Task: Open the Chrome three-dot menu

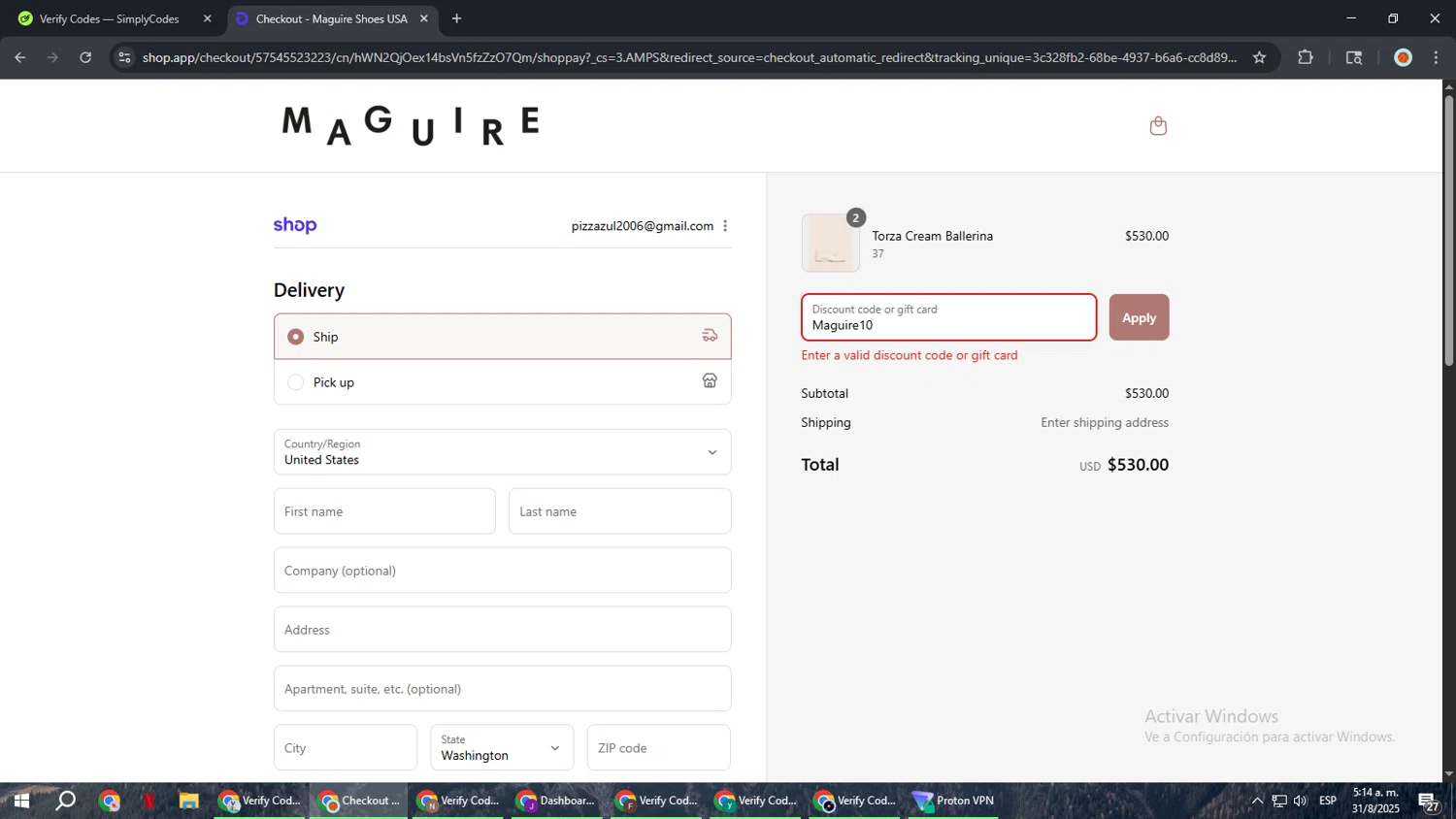Action: click(1436, 57)
